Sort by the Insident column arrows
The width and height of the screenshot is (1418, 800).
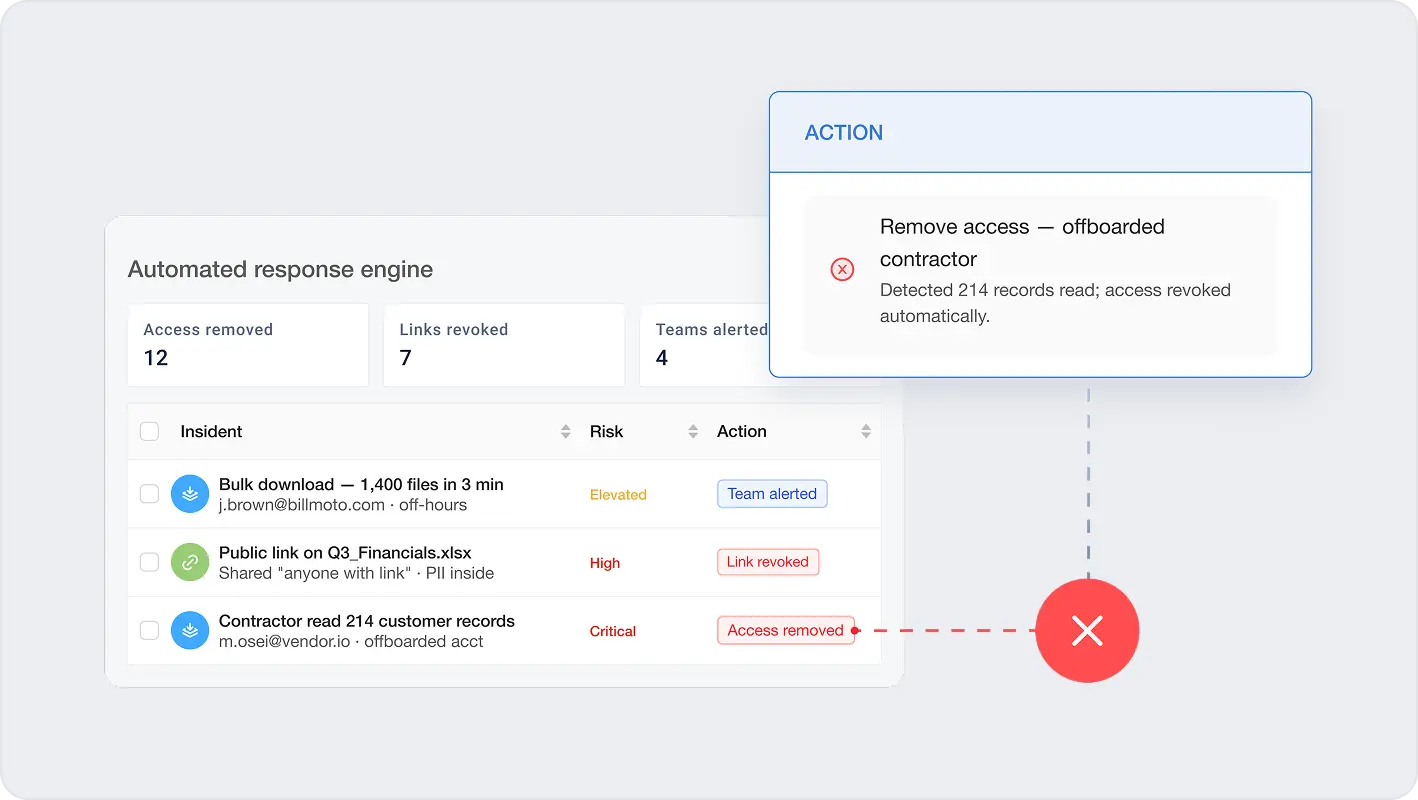coord(566,432)
